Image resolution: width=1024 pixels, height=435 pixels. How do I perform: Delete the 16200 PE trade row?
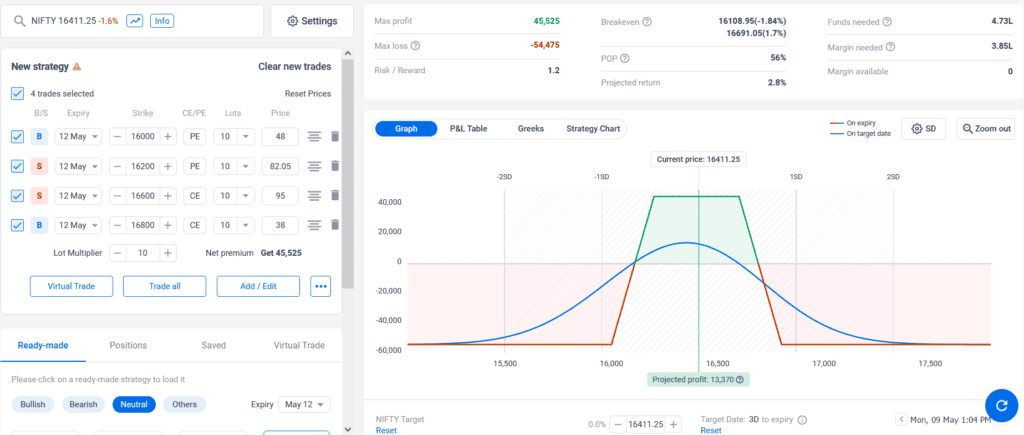click(335, 166)
